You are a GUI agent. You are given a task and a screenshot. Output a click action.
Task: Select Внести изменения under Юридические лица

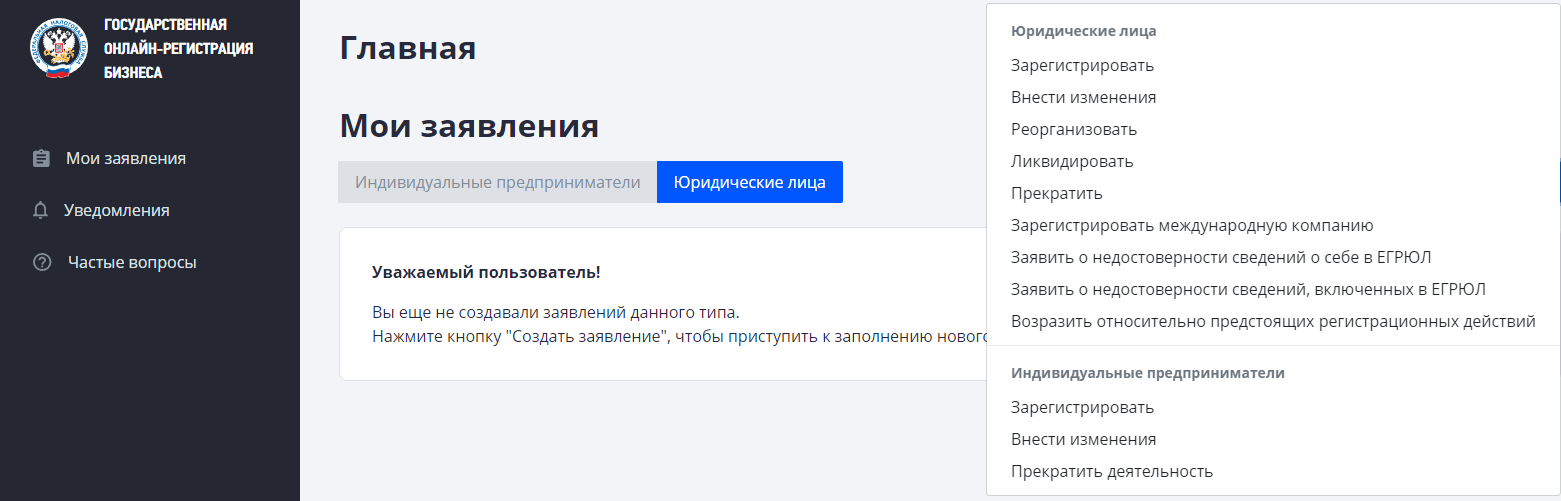coord(1083,97)
